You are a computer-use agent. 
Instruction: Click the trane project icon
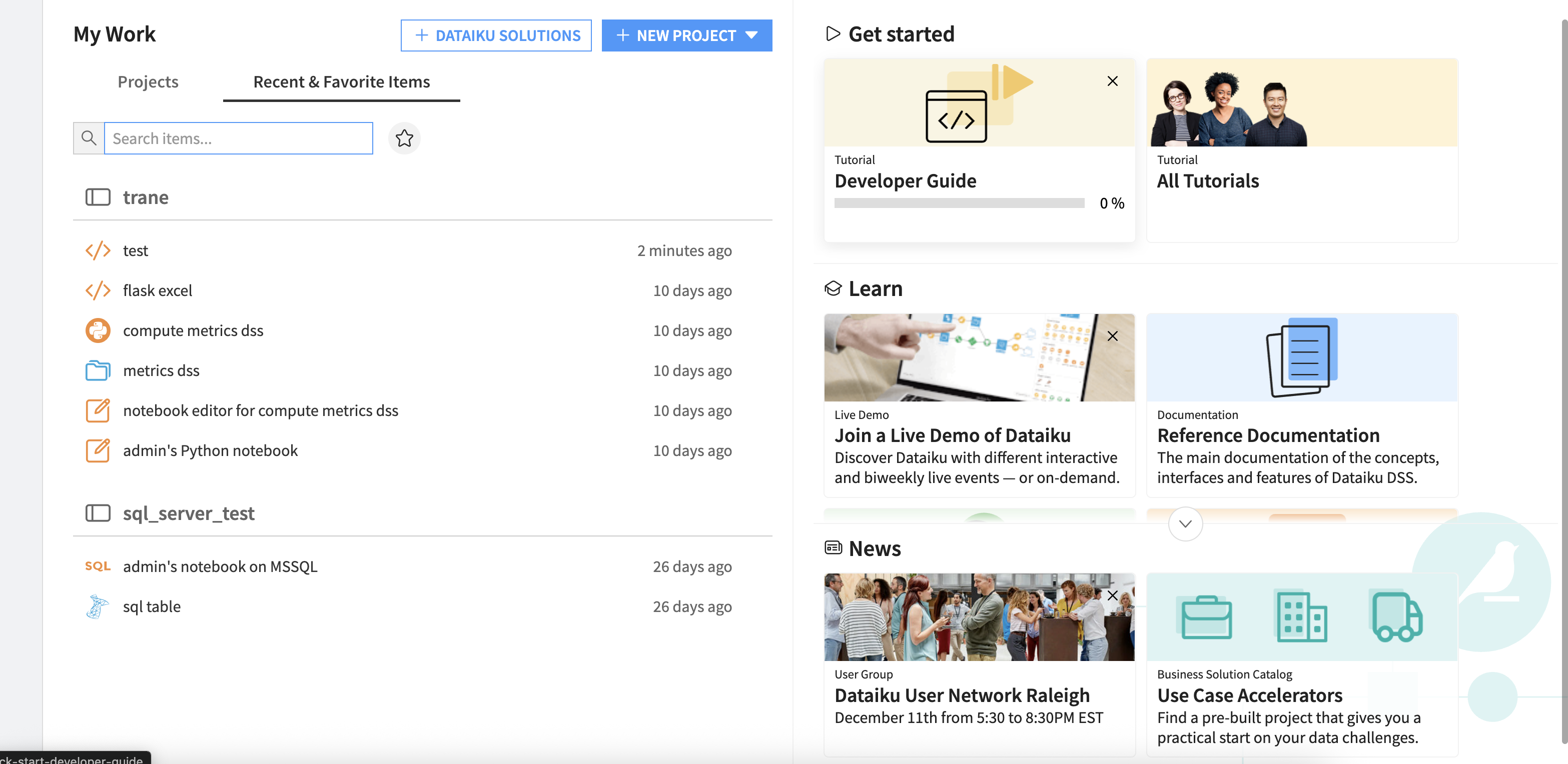[x=98, y=197]
